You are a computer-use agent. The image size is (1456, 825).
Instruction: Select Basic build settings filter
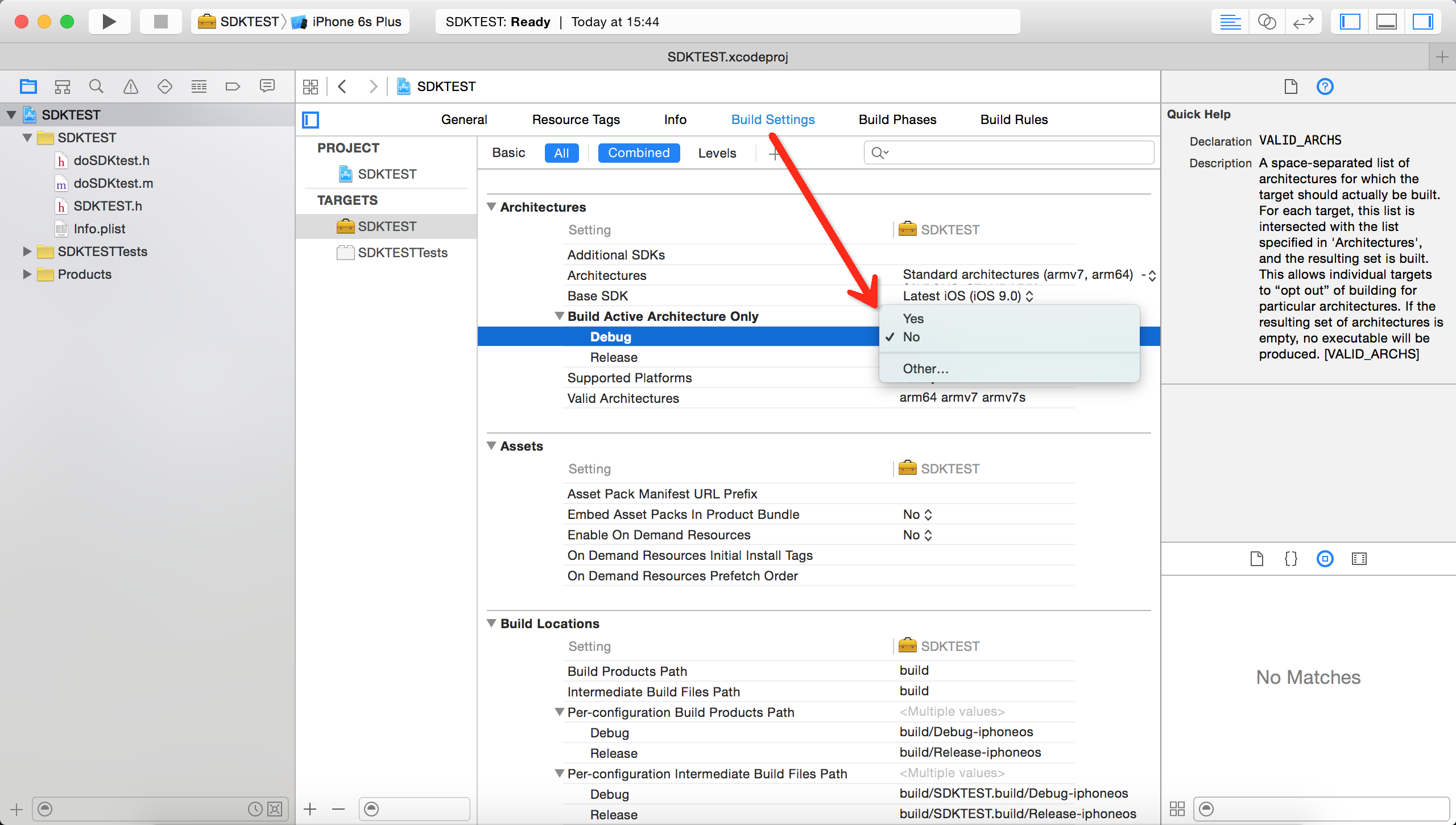click(509, 152)
